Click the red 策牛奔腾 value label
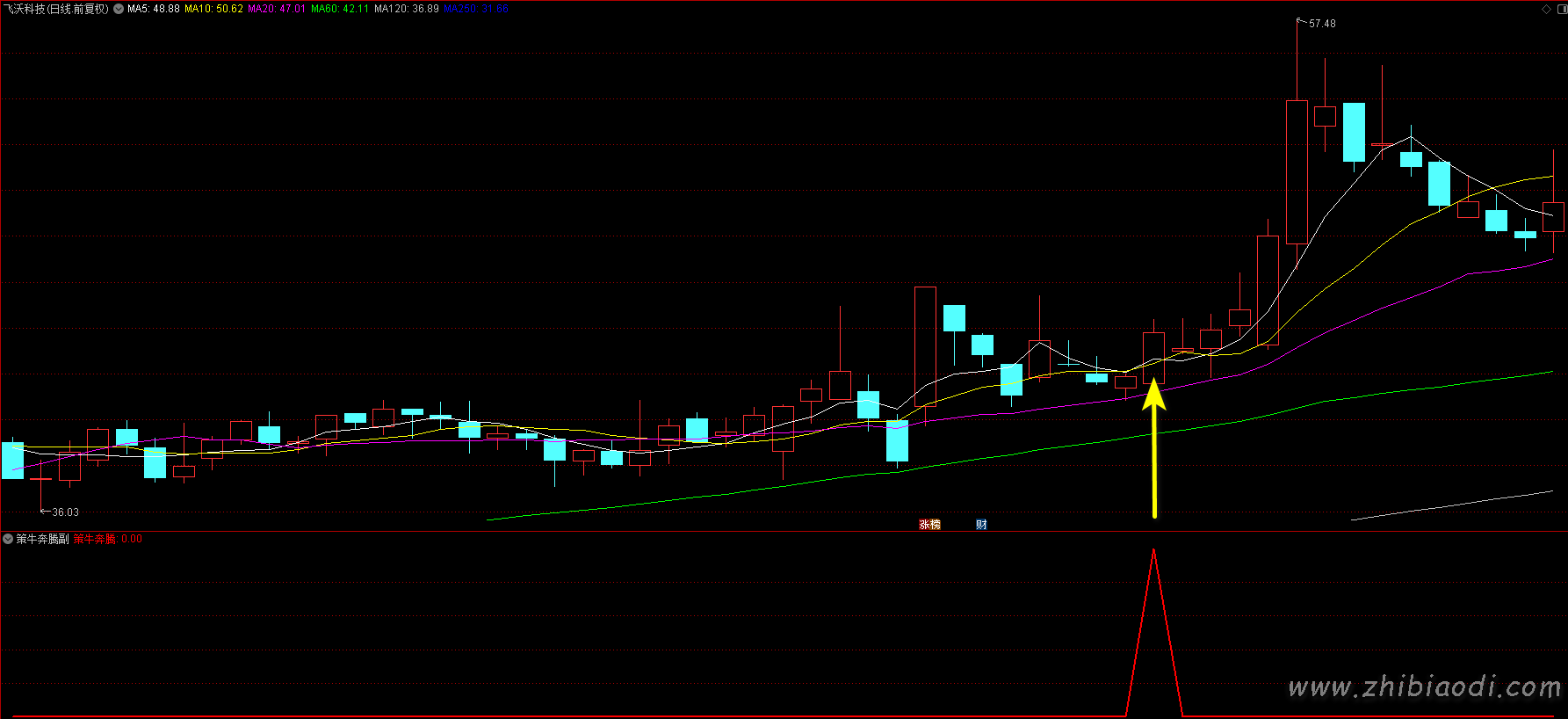Viewport: 1568px width, 719px height. pyautogui.click(x=107, y=539)
